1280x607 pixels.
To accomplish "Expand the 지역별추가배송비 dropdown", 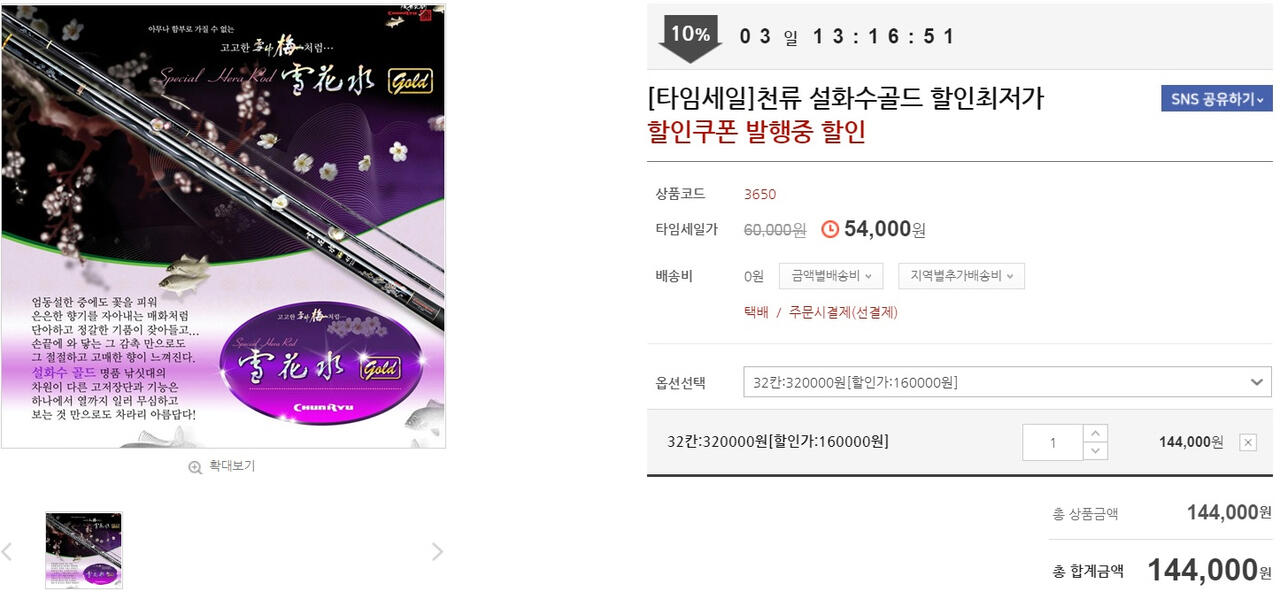I will [961, 276].
